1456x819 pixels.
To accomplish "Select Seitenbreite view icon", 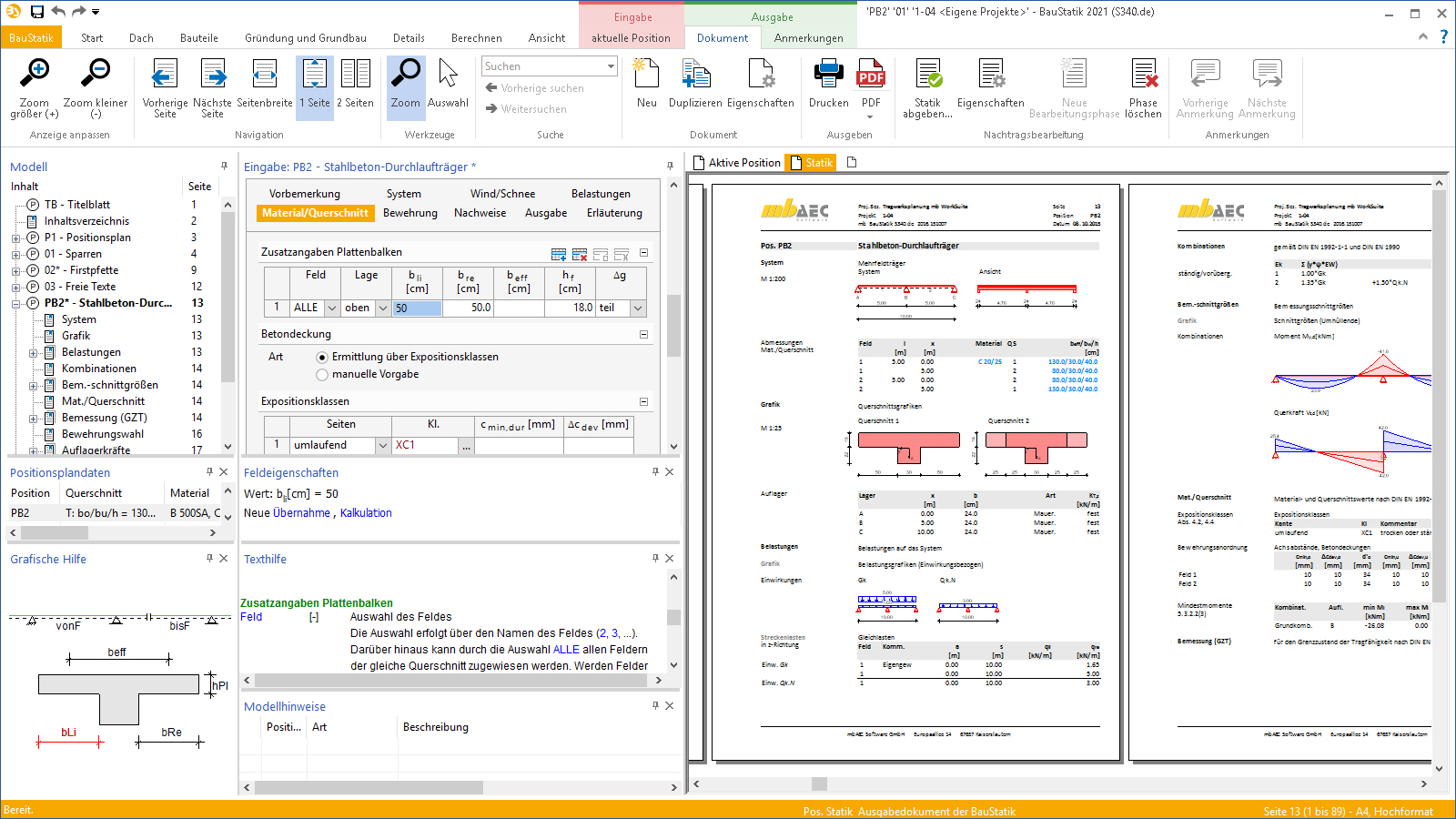I will click(265, 75).
